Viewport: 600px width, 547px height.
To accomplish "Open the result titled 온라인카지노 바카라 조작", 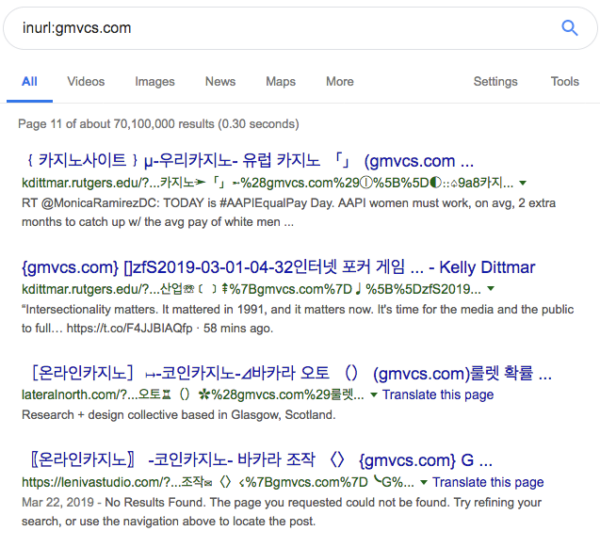I will [261, 460].
